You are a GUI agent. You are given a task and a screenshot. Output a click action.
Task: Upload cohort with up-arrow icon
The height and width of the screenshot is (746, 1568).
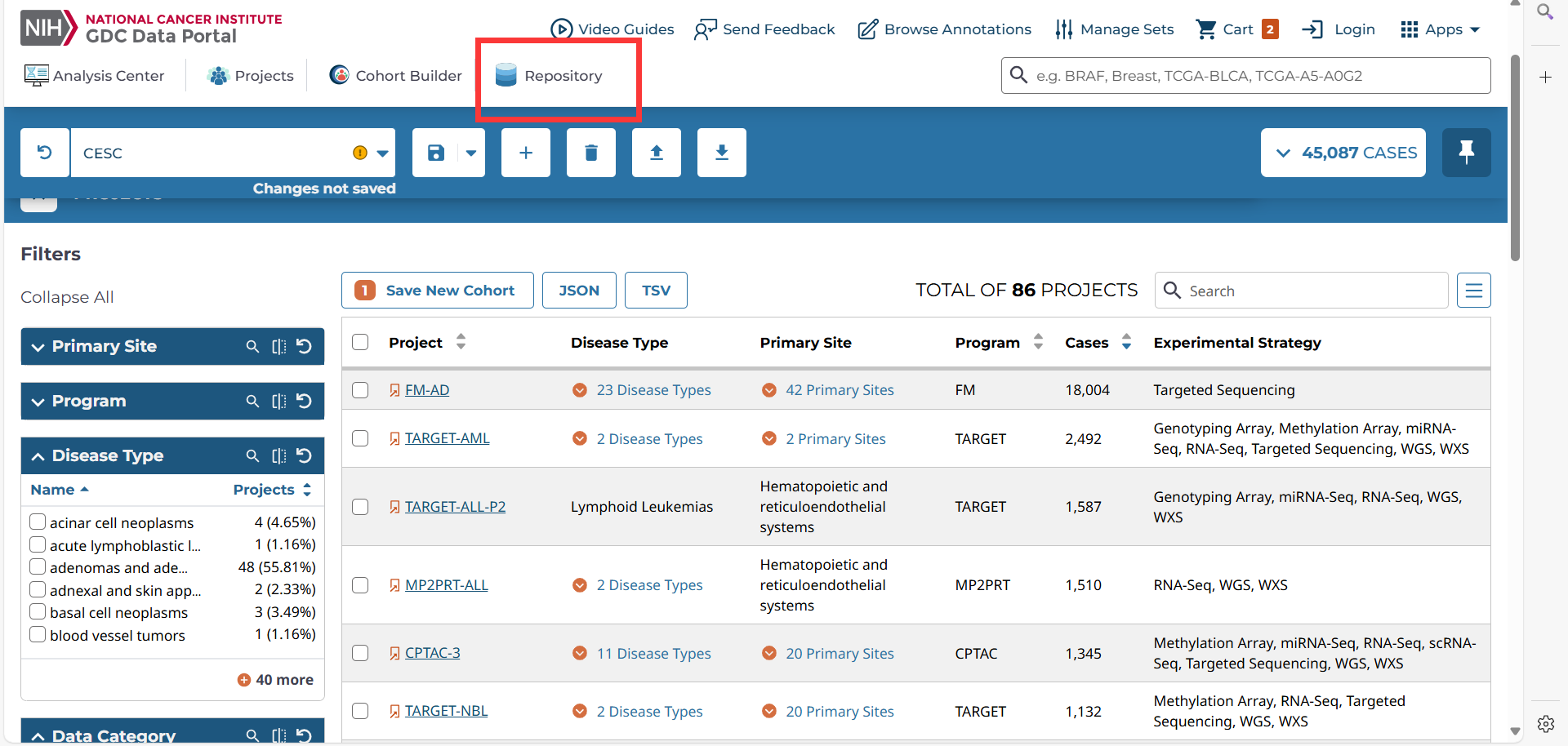coord(657,153)
